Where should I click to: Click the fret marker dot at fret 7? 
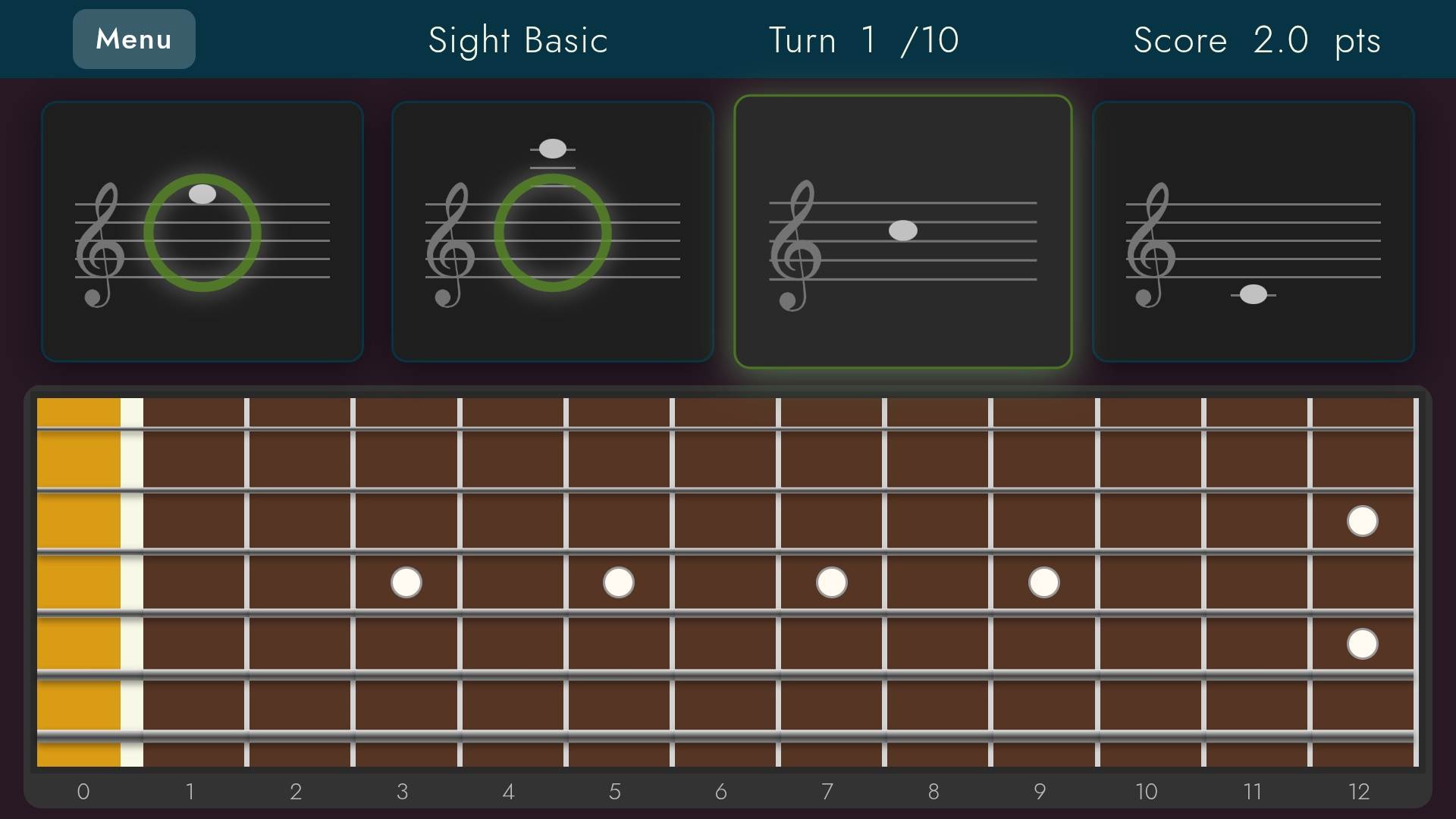[831, 582]
